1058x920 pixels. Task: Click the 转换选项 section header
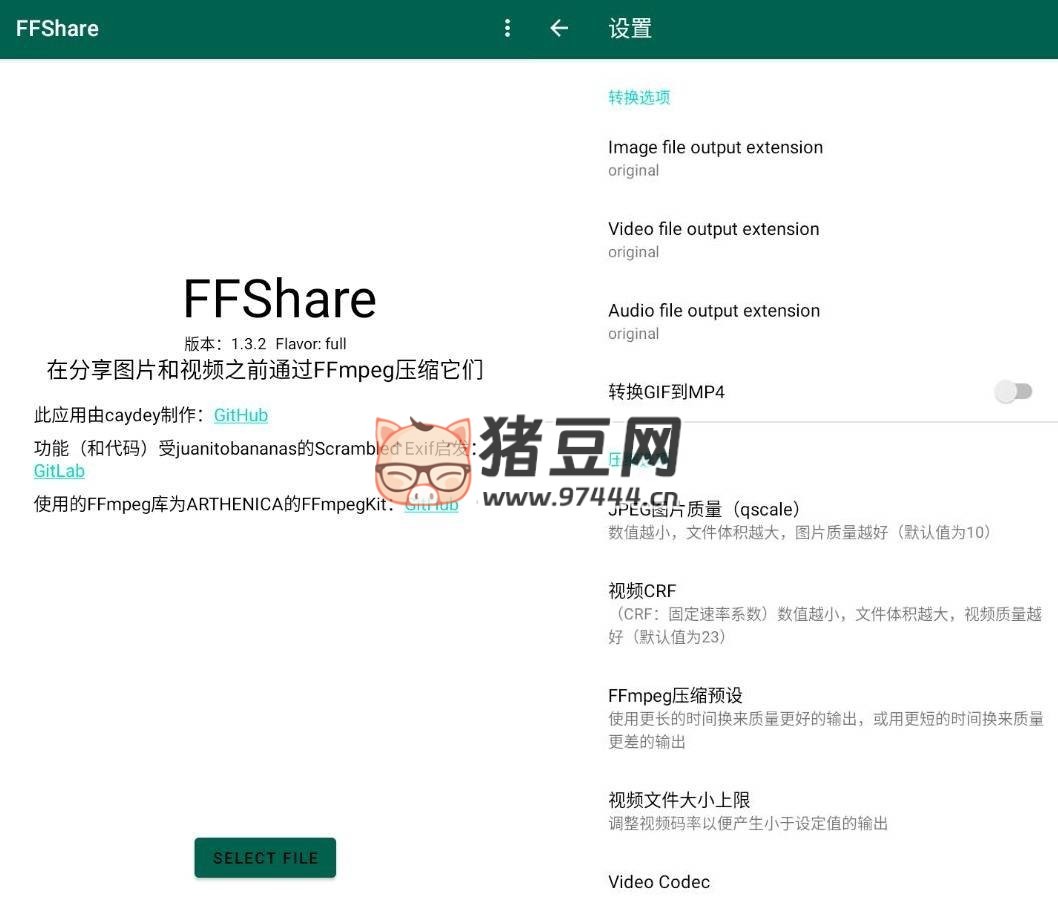coord(639,97)
